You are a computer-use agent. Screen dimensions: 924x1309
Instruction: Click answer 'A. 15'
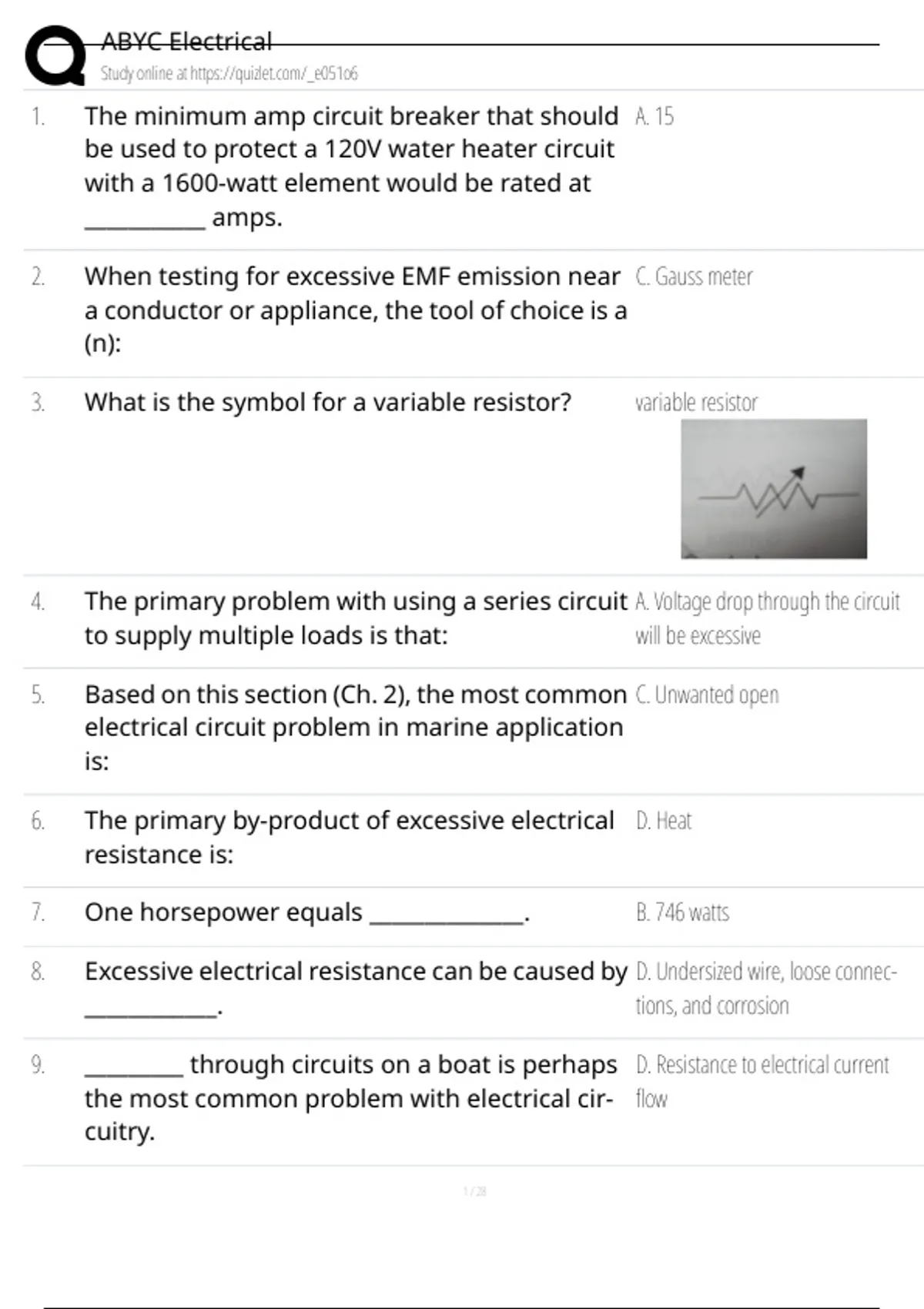pyautogui.click(x=654, y=116)
